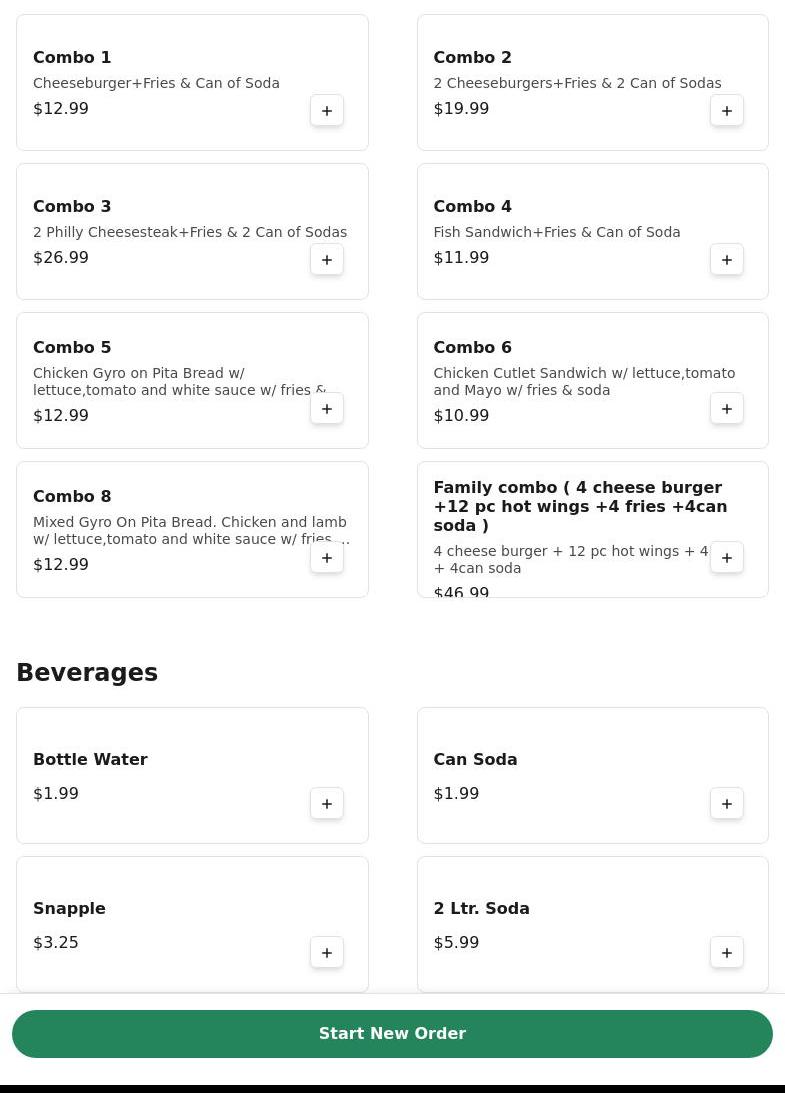Click the Combo 3 price $26.99
The width and height of the screenshot is (785, 1093).
tap(61, 258)
